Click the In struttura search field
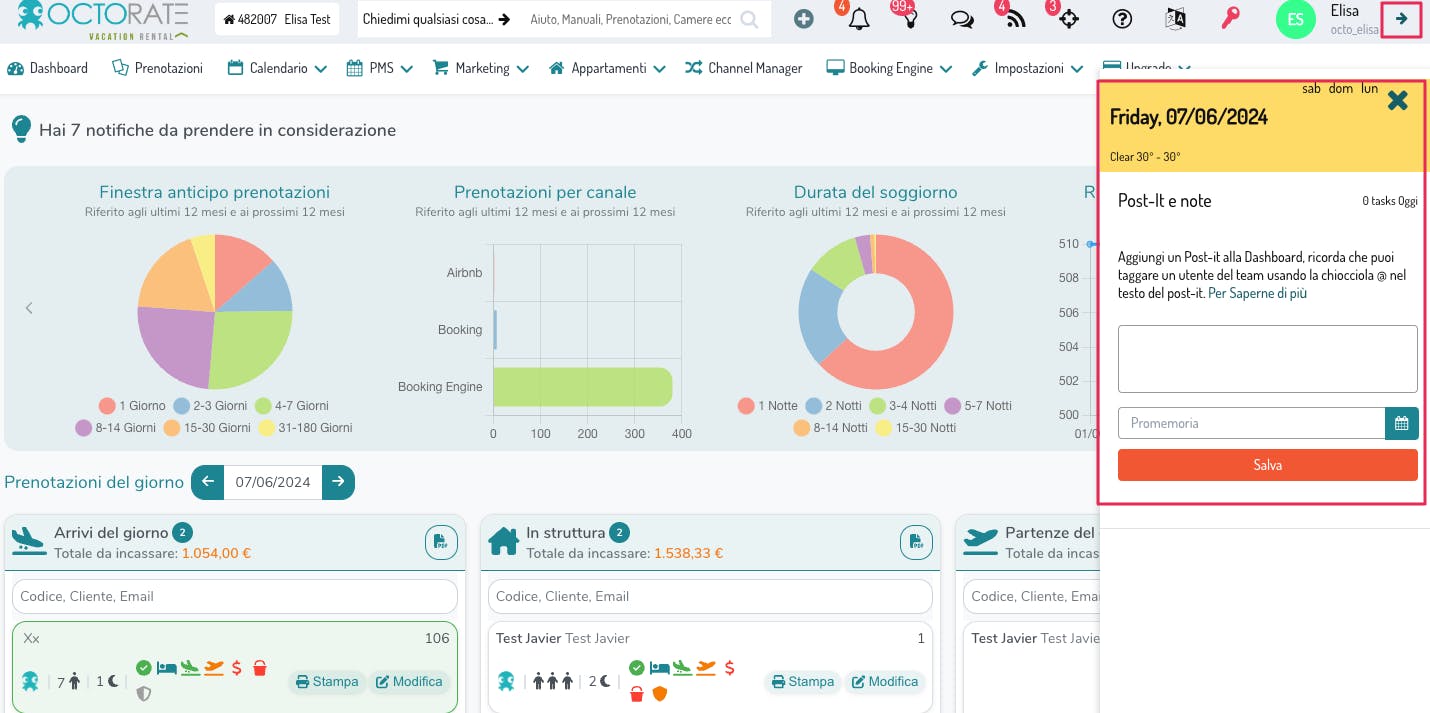The width and height of the screenshot is (1430, 713). tap(710, 596)
